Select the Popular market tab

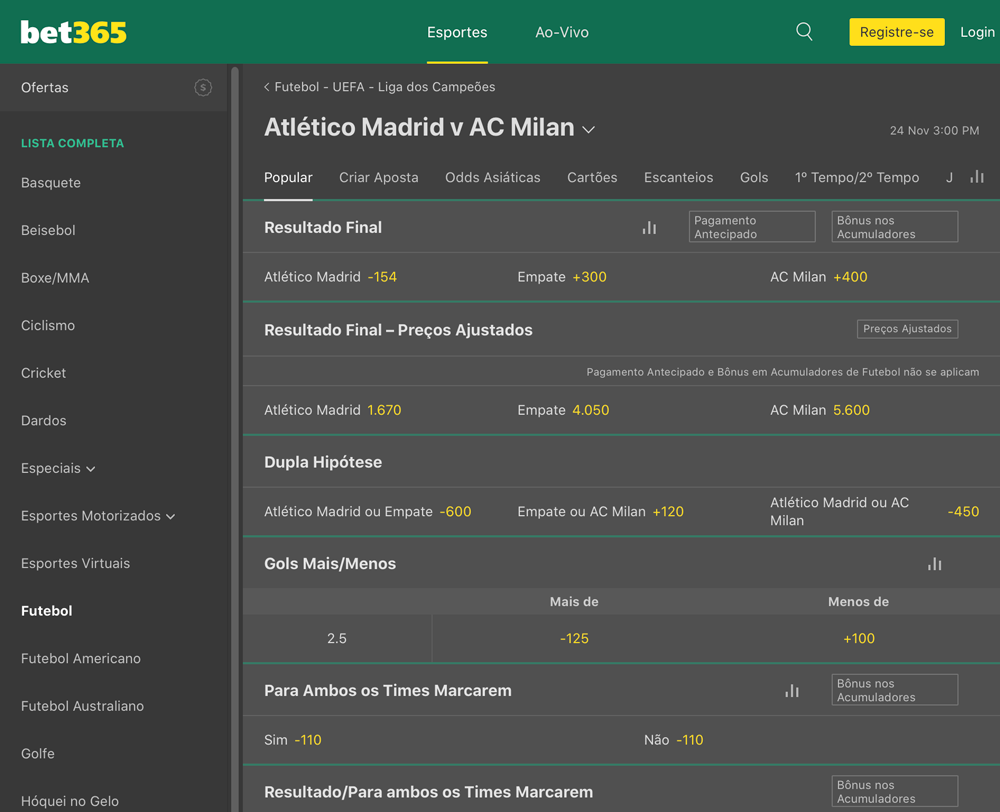click(x=288, y=177)
